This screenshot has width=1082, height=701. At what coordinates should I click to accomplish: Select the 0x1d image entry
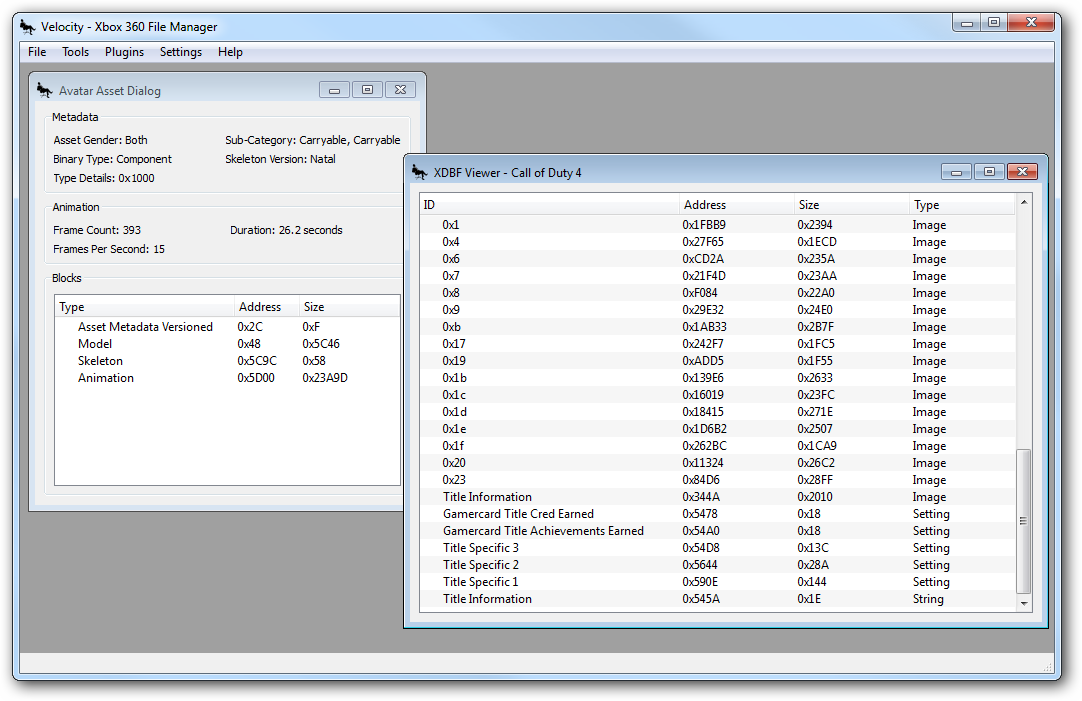[x=718, y=412]
